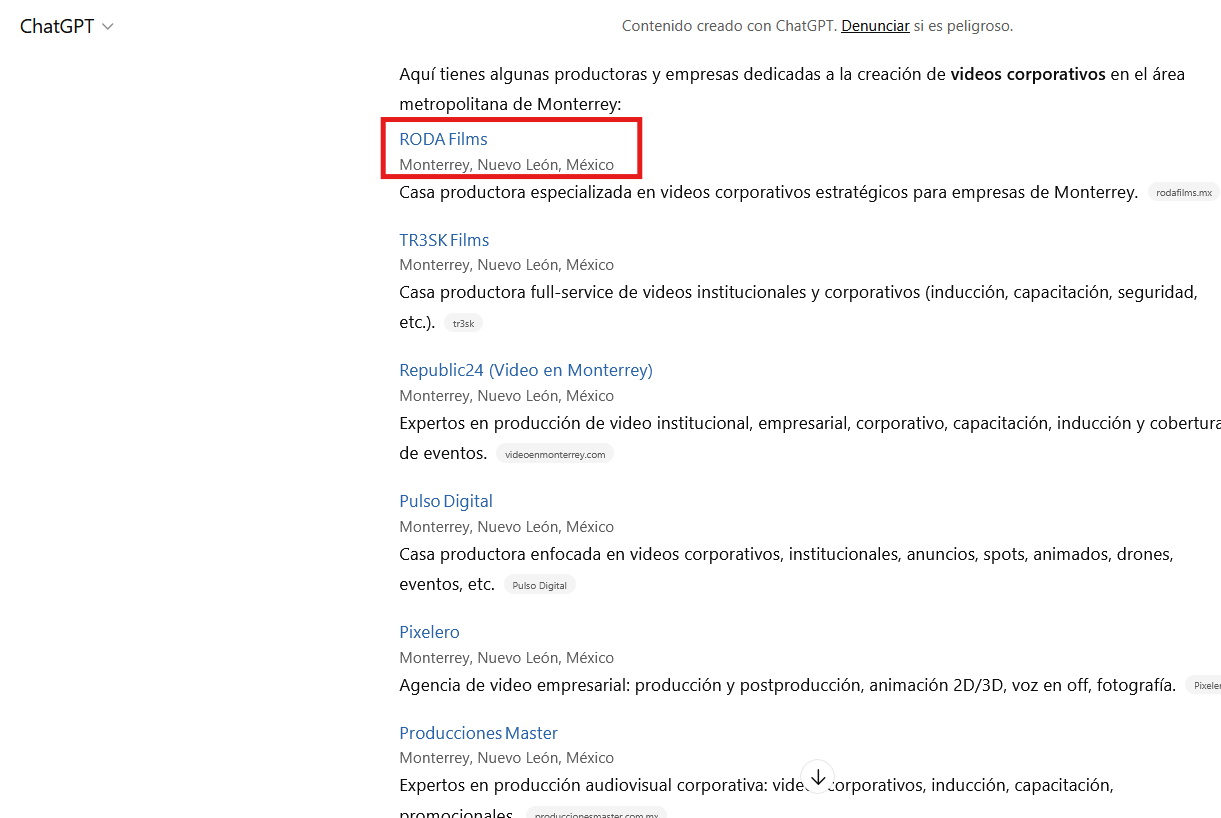Click 'Contenido creado con ChatGPT' notice text
Image resolution: width=1221 pixels, height=818 pixels.
(728, 26)
